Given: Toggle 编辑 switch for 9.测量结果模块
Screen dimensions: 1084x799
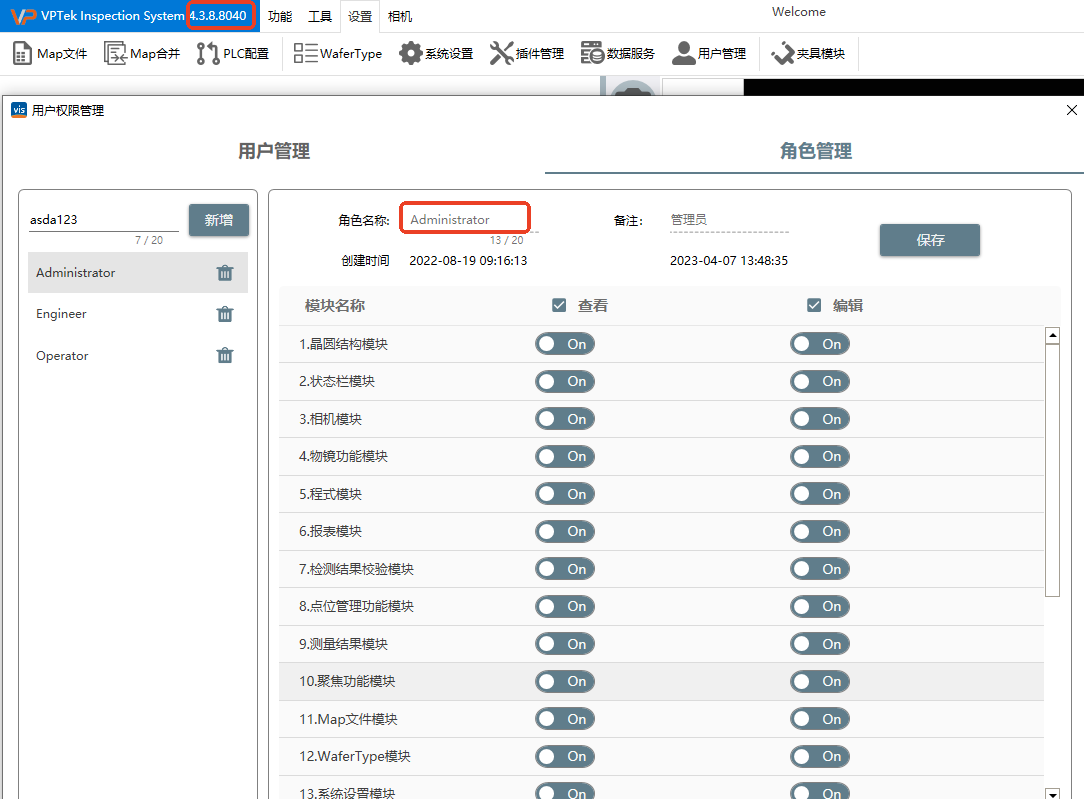Looking at the screenshot, I should (820, 644).
